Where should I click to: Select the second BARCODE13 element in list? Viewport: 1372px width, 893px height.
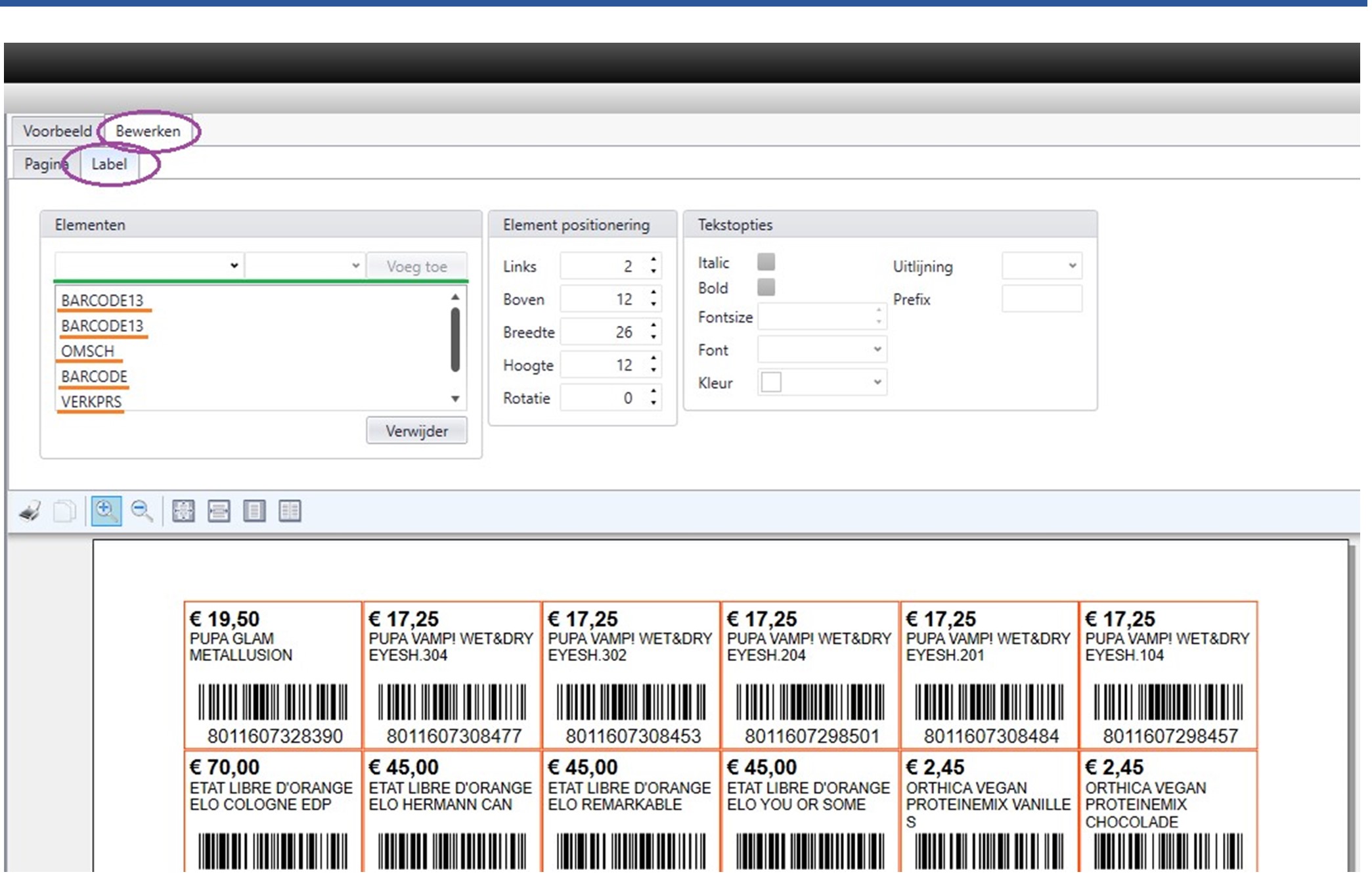coord(102,326)
